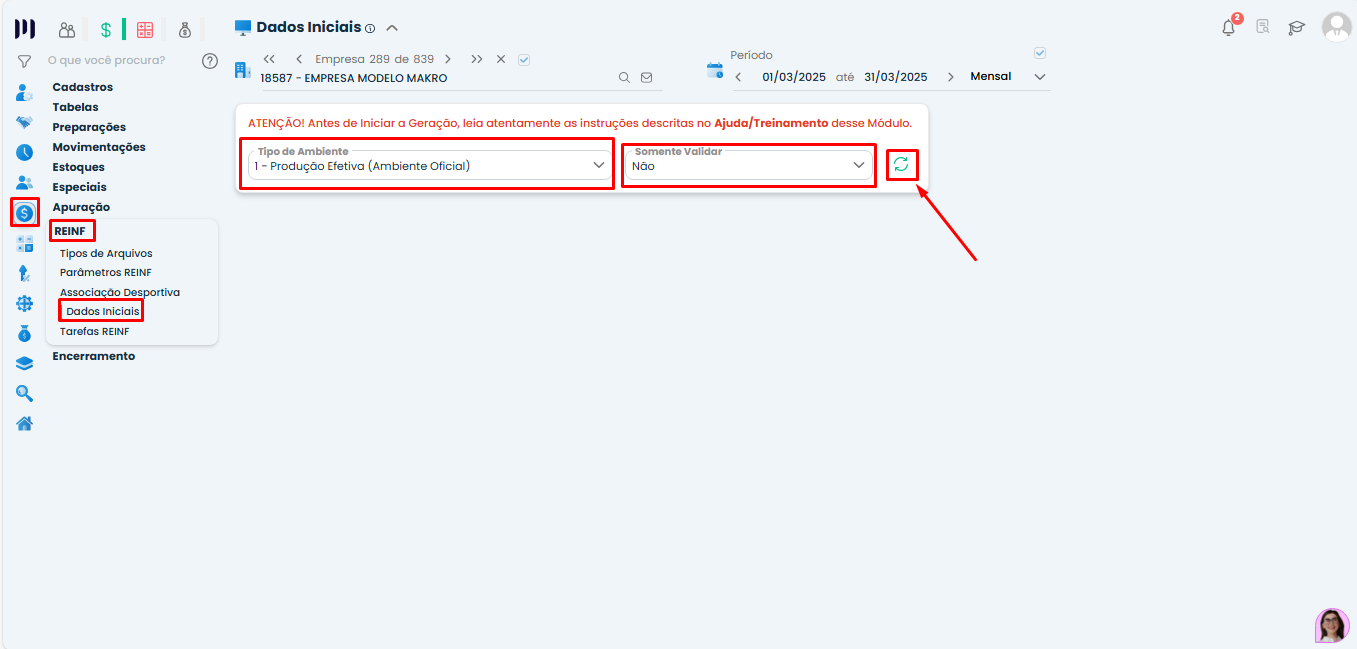This screenshot has height=649, width=1357.
Task: Go to next company arrow
Action: (448, 59)
